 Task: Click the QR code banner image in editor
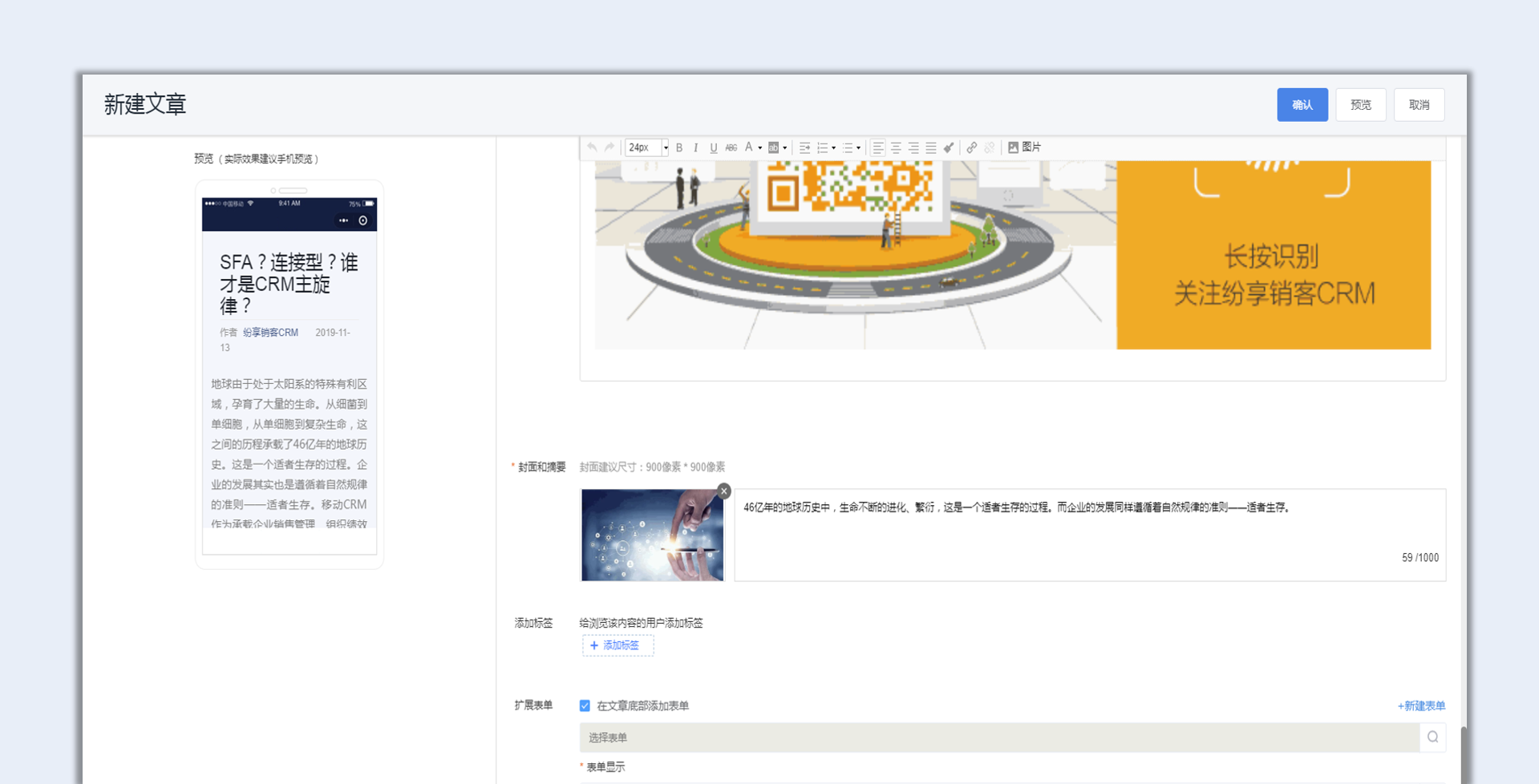coord(1013,255)
